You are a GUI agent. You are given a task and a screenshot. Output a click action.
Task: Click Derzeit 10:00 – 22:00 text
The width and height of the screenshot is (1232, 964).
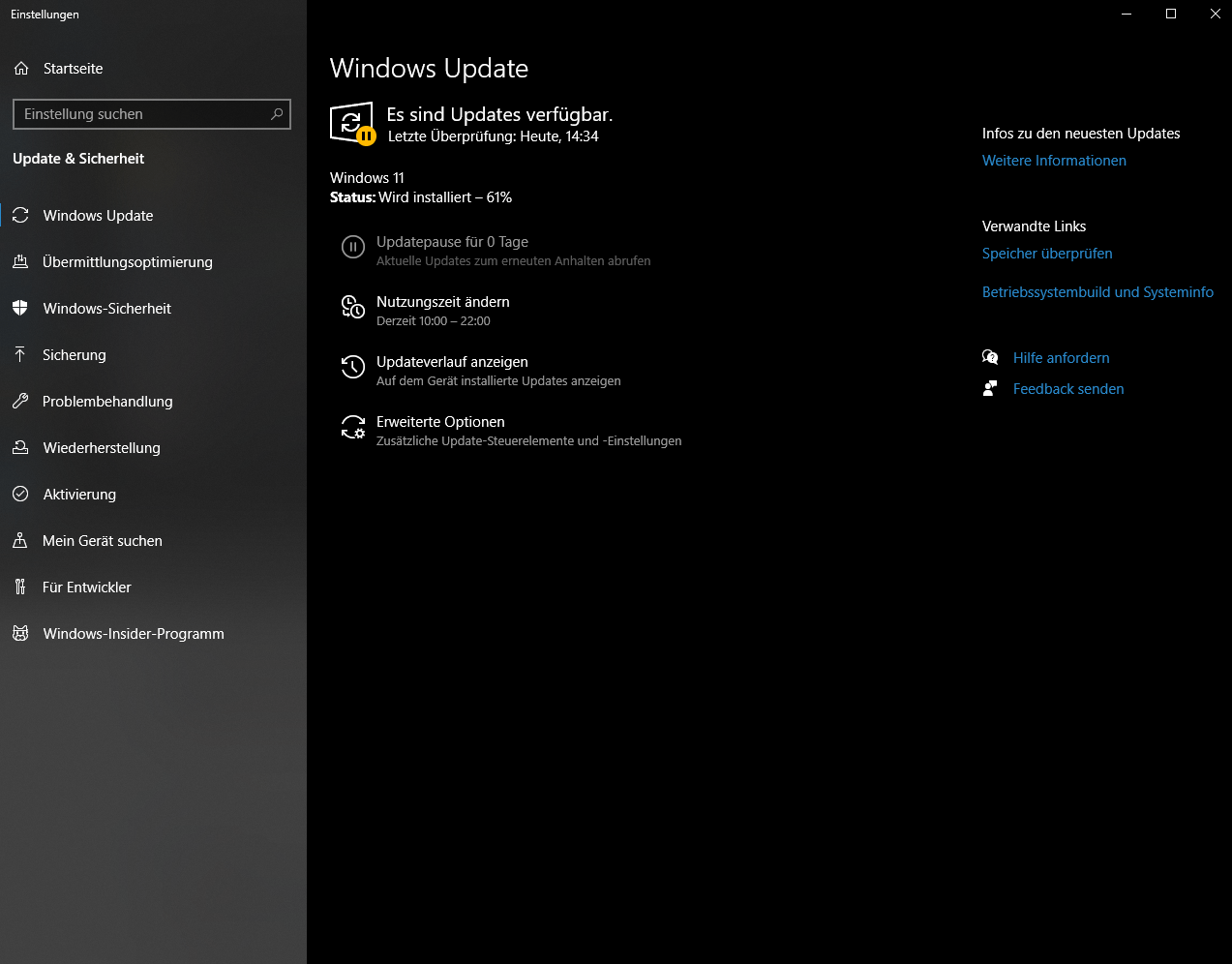pyautogui.click(x=434, y=321)
